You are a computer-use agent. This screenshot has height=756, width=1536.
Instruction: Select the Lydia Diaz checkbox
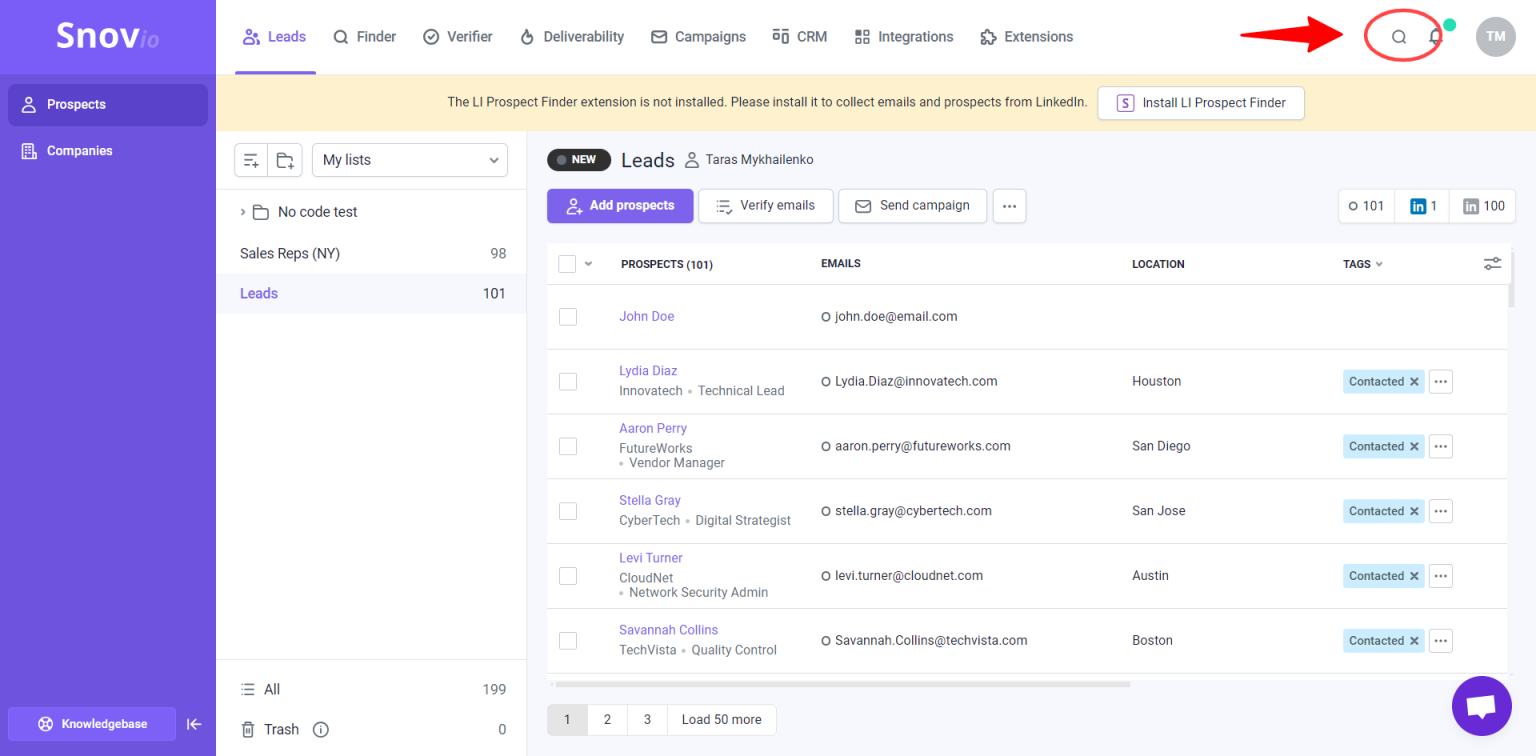pos(568,381)
